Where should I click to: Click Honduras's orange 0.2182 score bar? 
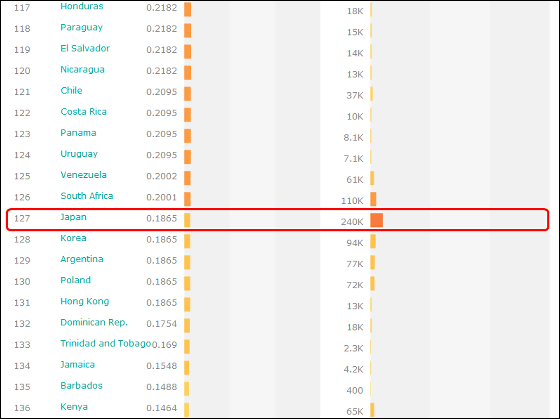click(x=188, y=9)
